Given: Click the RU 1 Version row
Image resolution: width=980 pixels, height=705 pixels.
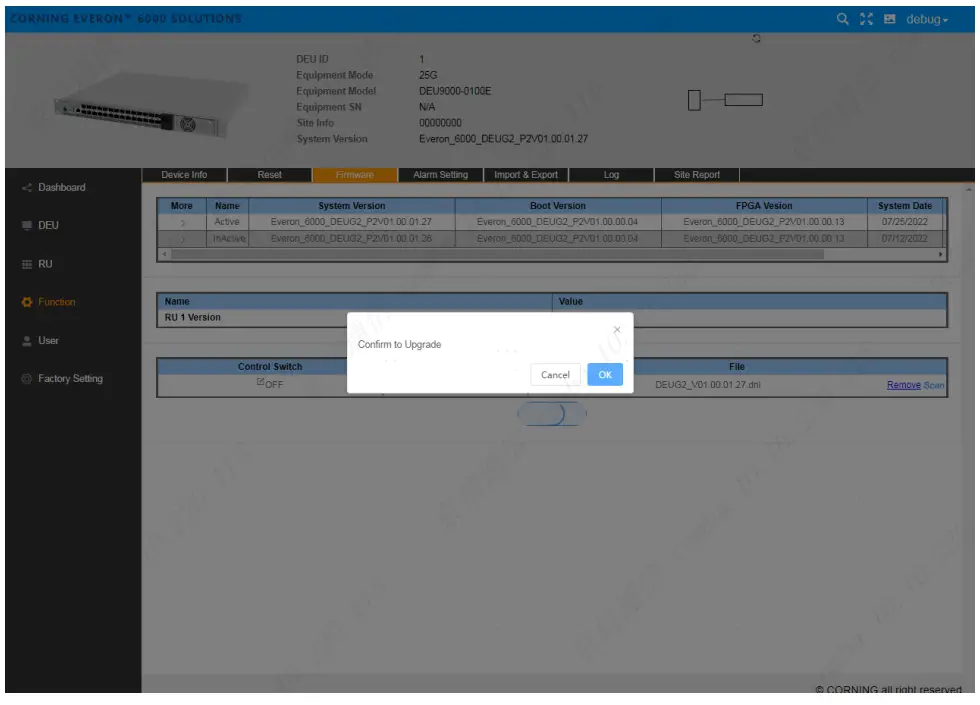Looking at the screenshot, I should tap(552, 318).
